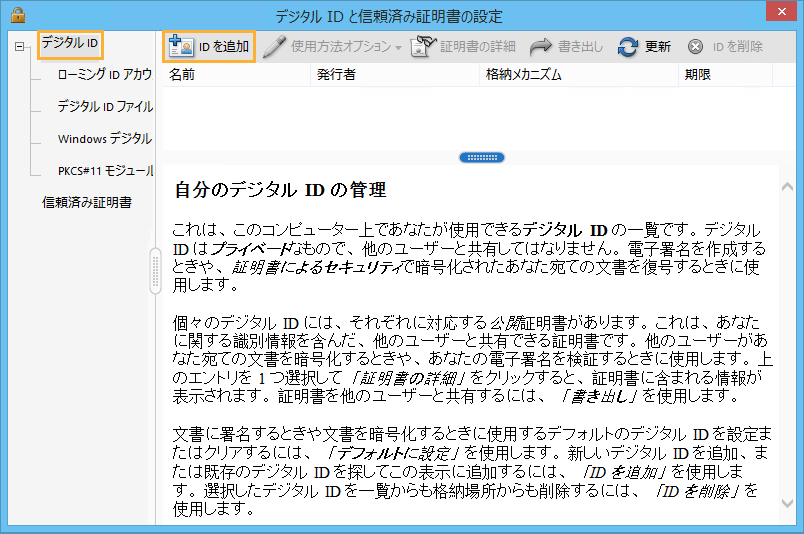Sort by 名前 column header
804x534 pixels.
(236, 75)
